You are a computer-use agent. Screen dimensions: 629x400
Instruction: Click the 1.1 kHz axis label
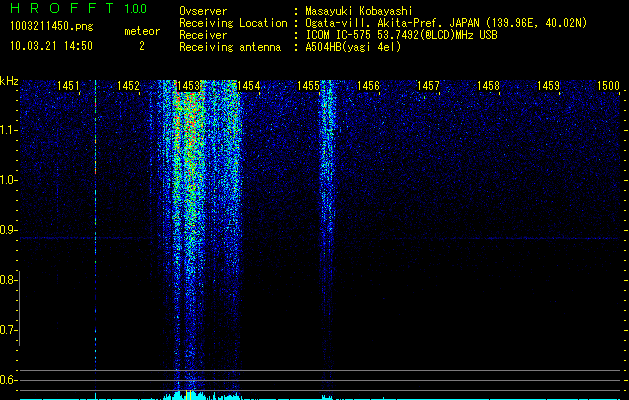[x=8, y=130]
